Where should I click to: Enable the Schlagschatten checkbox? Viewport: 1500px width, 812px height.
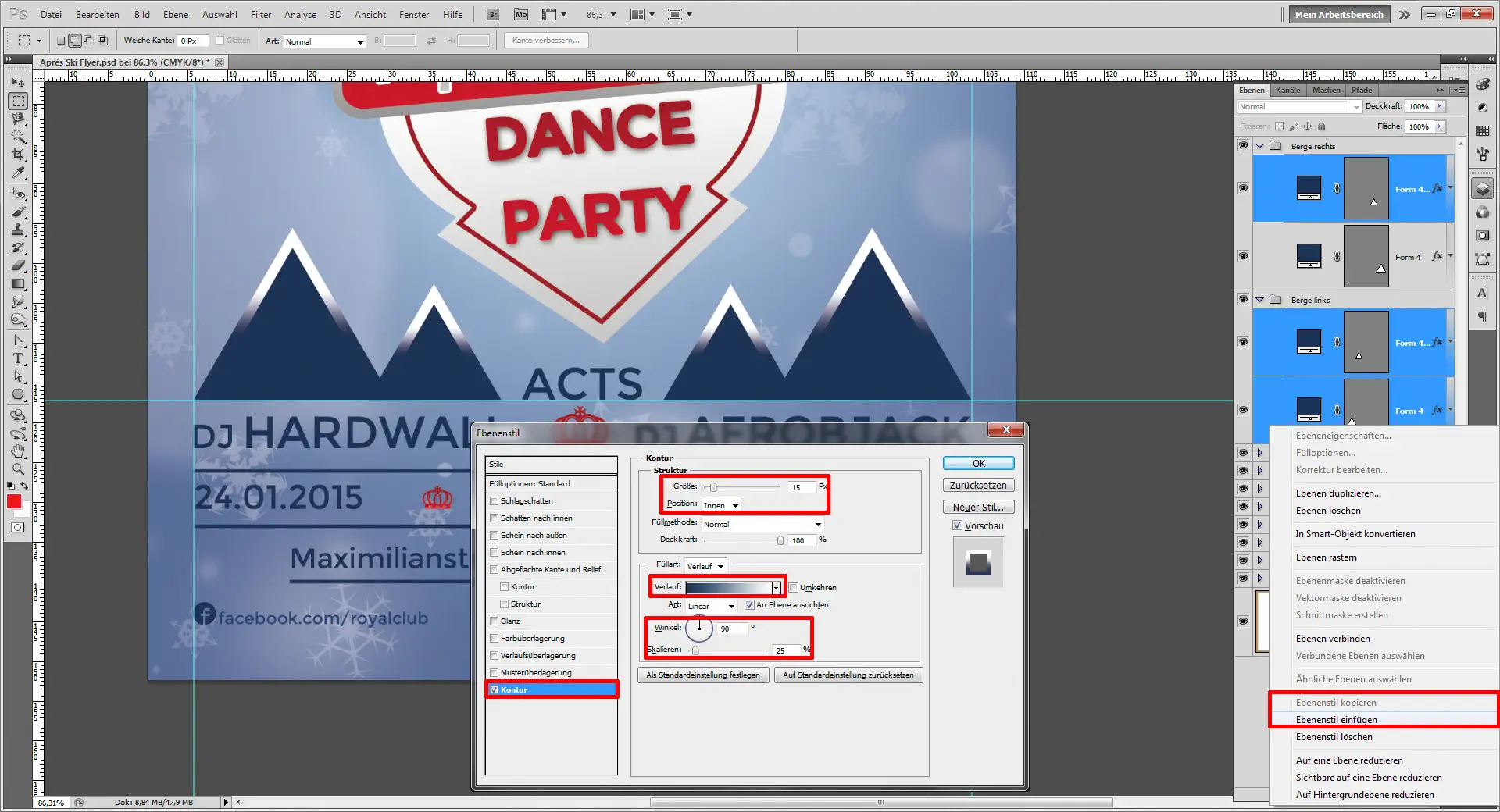pyautogui.click(x=495, y=501)
